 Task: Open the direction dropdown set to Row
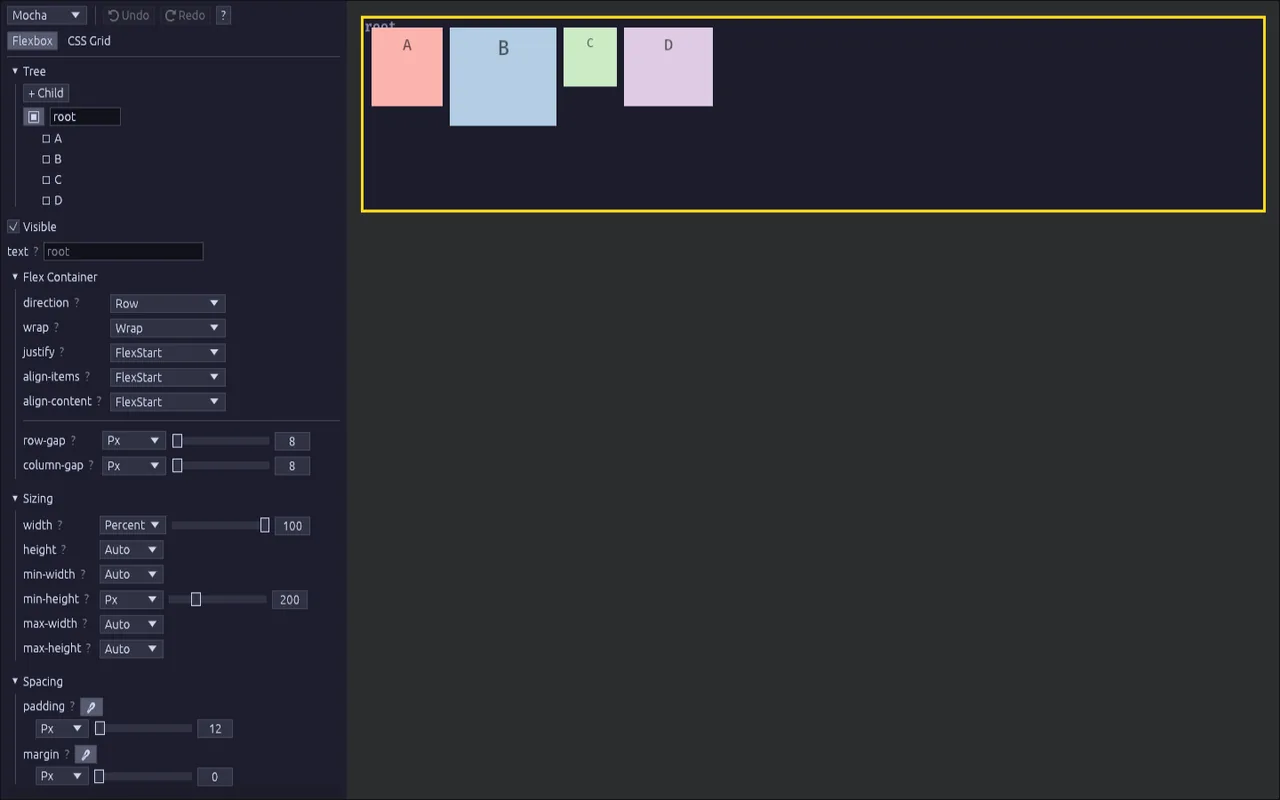coord(167,303)
